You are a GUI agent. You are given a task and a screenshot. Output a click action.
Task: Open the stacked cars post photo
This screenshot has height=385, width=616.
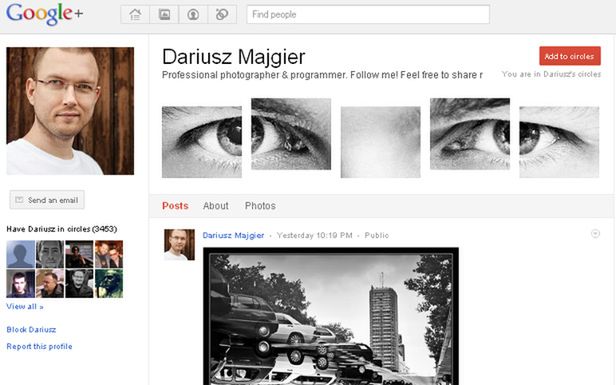pos(331,316)
